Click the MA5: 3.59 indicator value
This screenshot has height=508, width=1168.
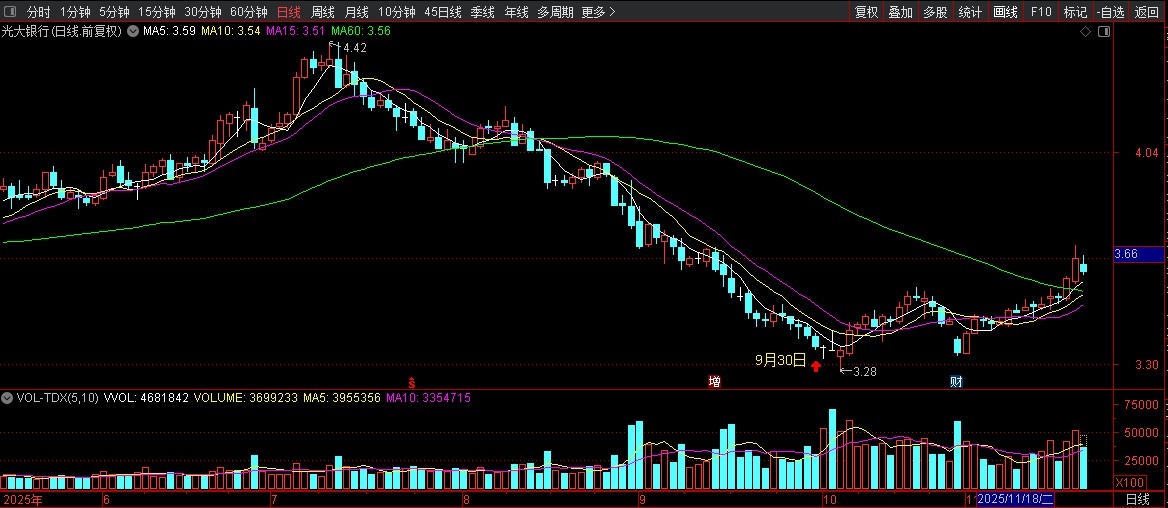tap(170, 31)
